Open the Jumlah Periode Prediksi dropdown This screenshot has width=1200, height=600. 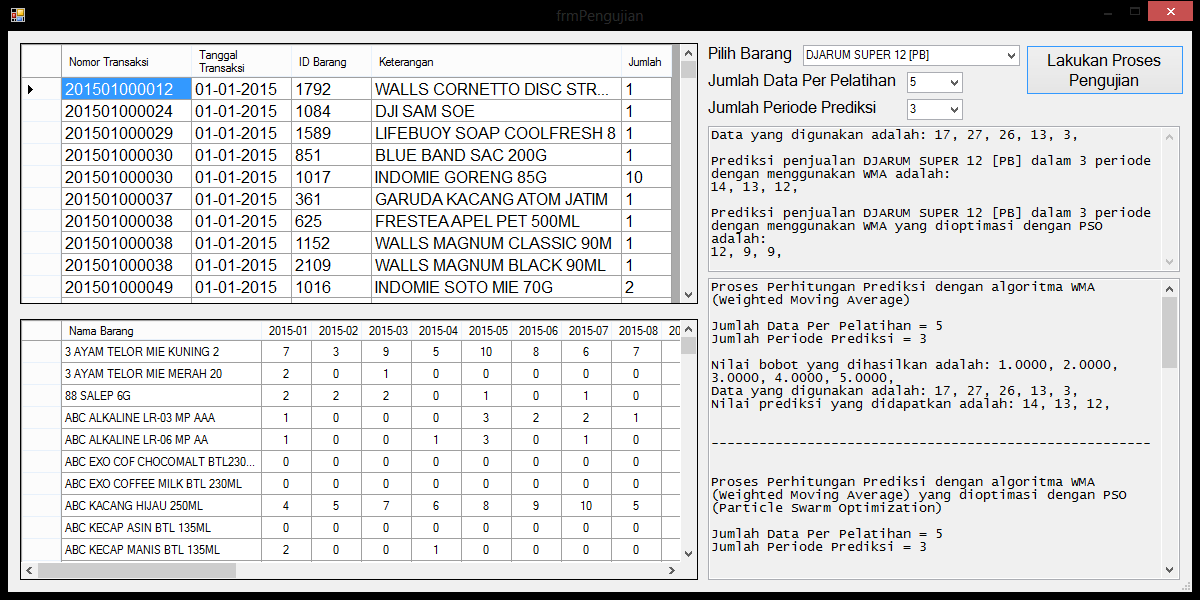point(953,109)
